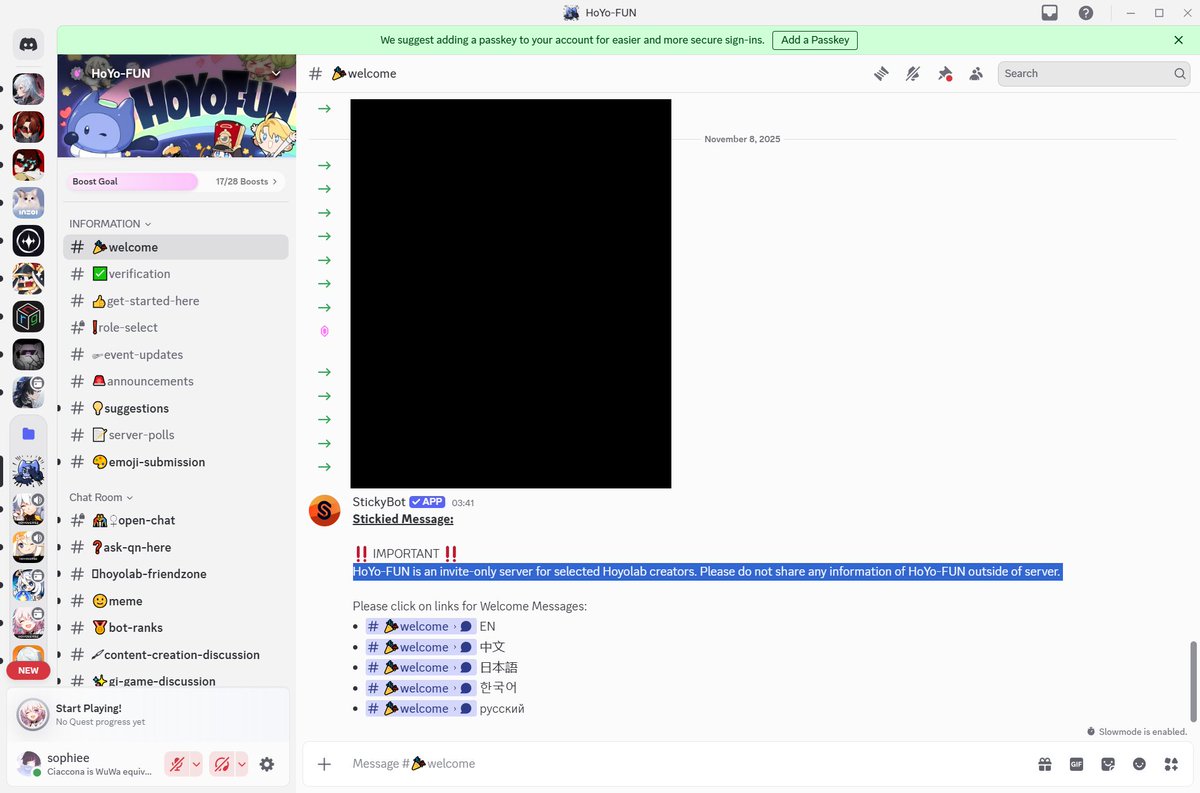Image resolution: width=1200 pixels, height=793 pixels.
Task: Click the message timestamp 03:41
Action: tap(463, 503)
